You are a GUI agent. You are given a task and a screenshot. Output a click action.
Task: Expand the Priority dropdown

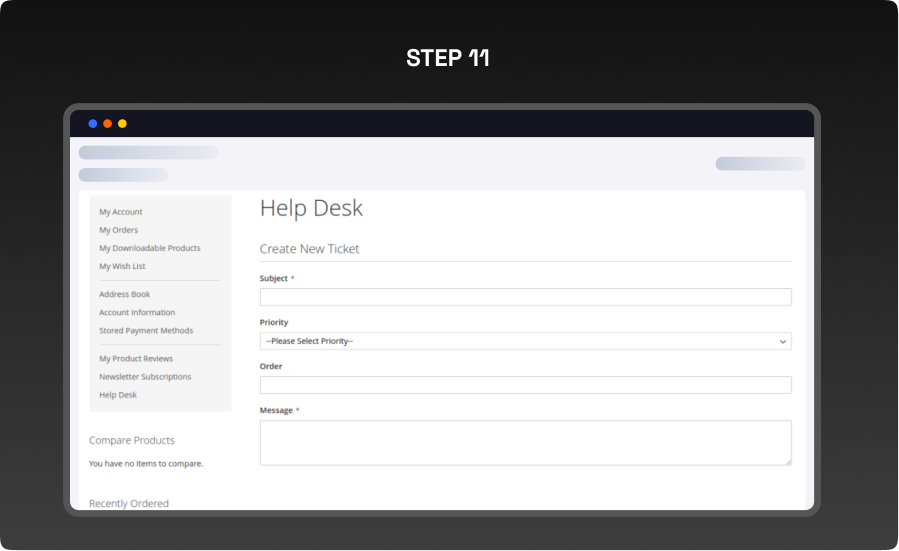[x=525, y=341]
